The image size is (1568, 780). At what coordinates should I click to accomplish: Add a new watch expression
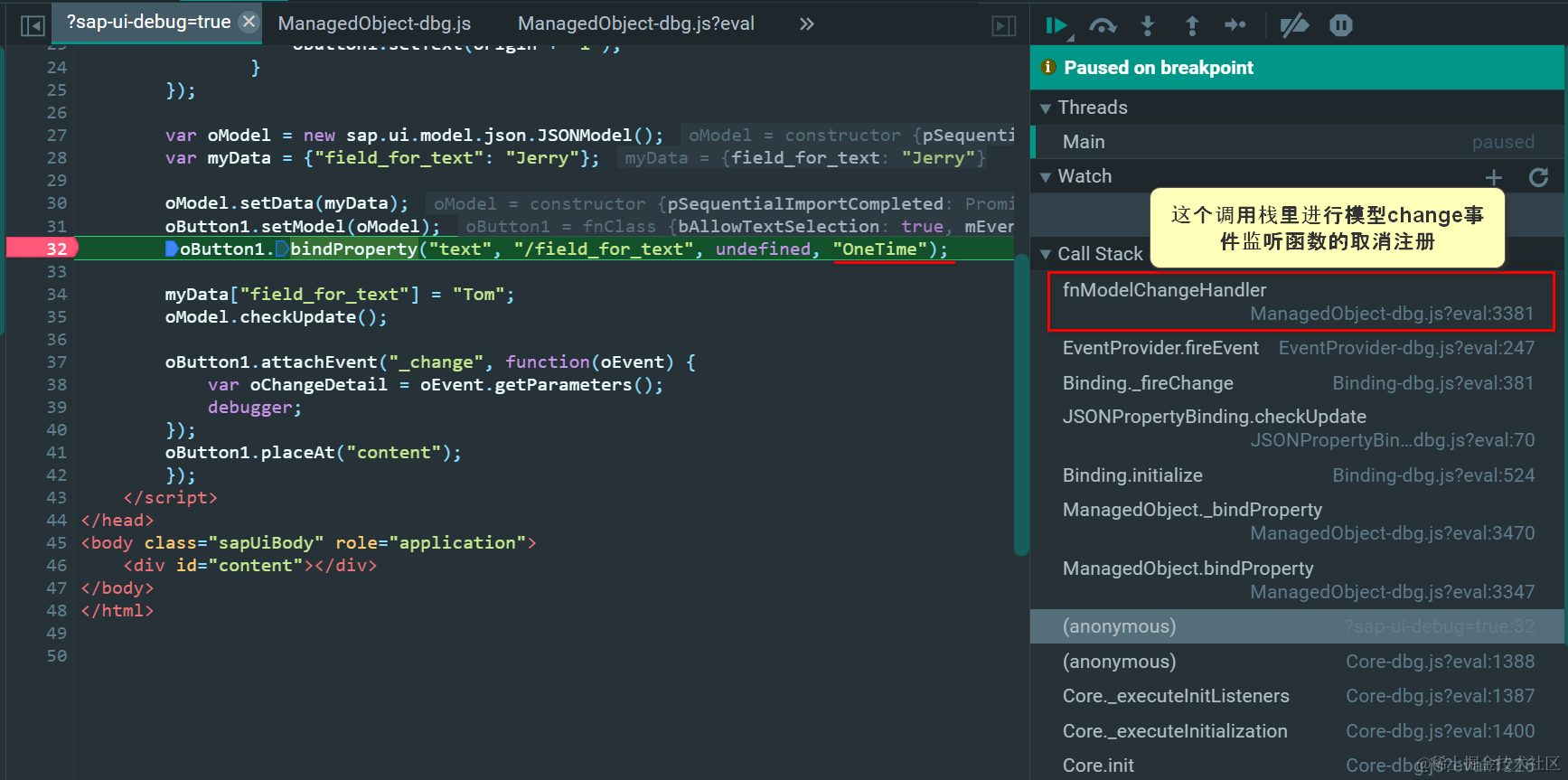[x=1494, y=177]
